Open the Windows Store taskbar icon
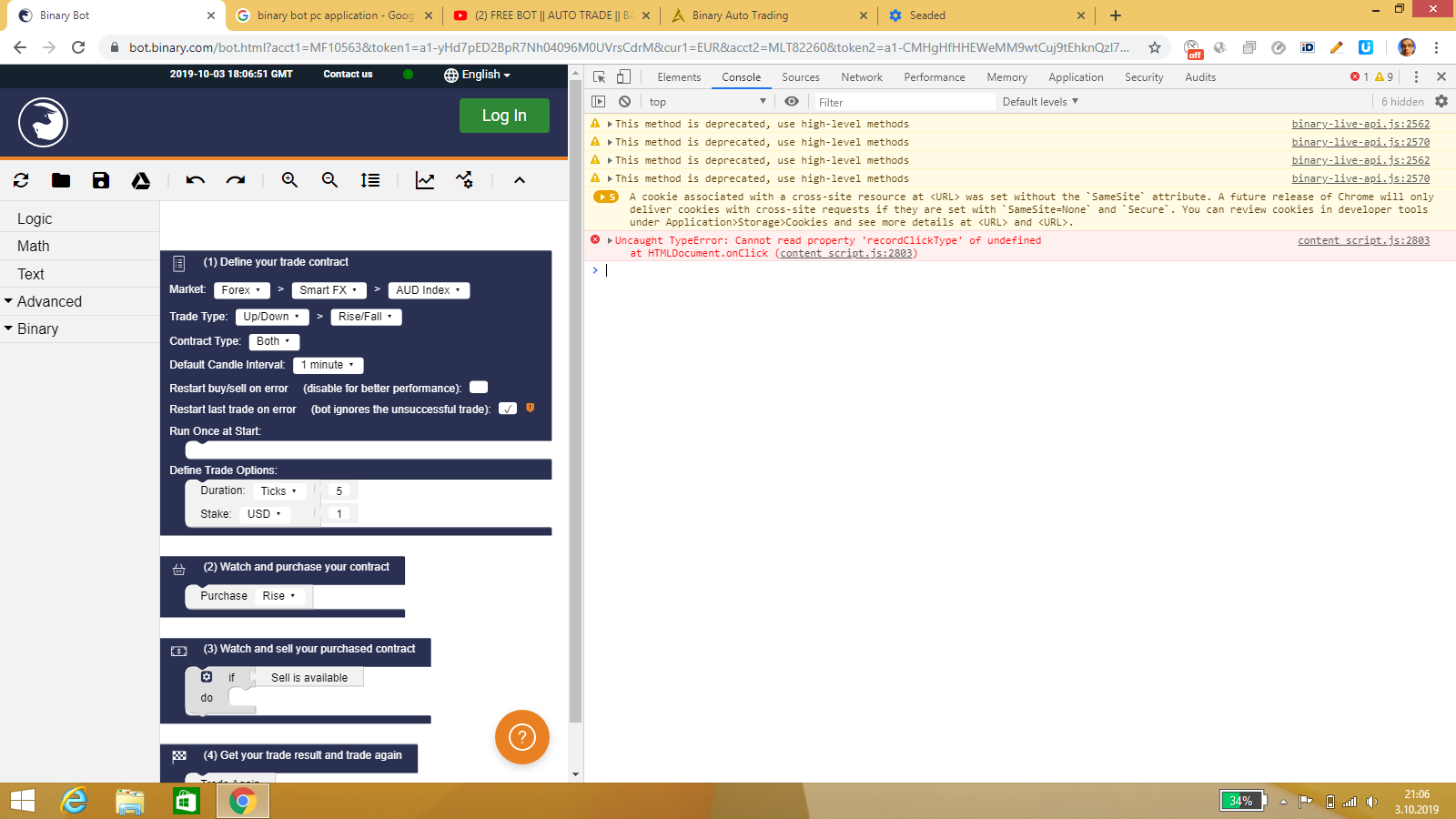Viewport: 1456px width, 819px height. tap(187, 801)
